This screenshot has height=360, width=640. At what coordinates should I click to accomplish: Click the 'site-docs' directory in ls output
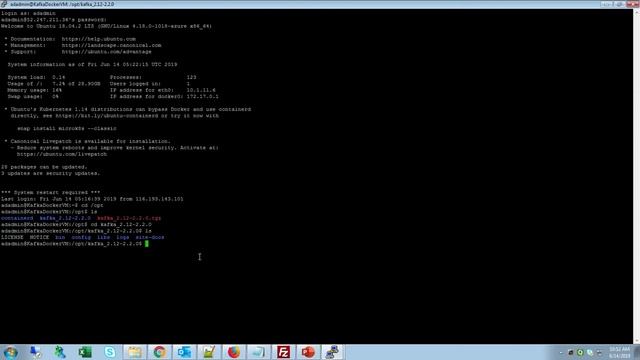coord(150,237)
